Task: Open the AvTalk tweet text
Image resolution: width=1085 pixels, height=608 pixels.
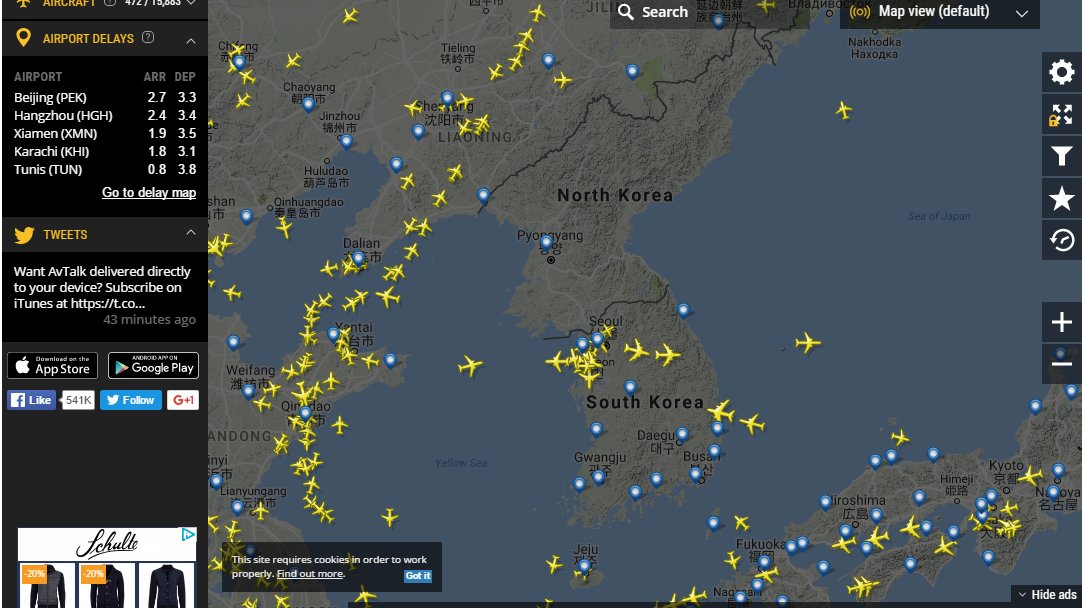Action: 102,287
